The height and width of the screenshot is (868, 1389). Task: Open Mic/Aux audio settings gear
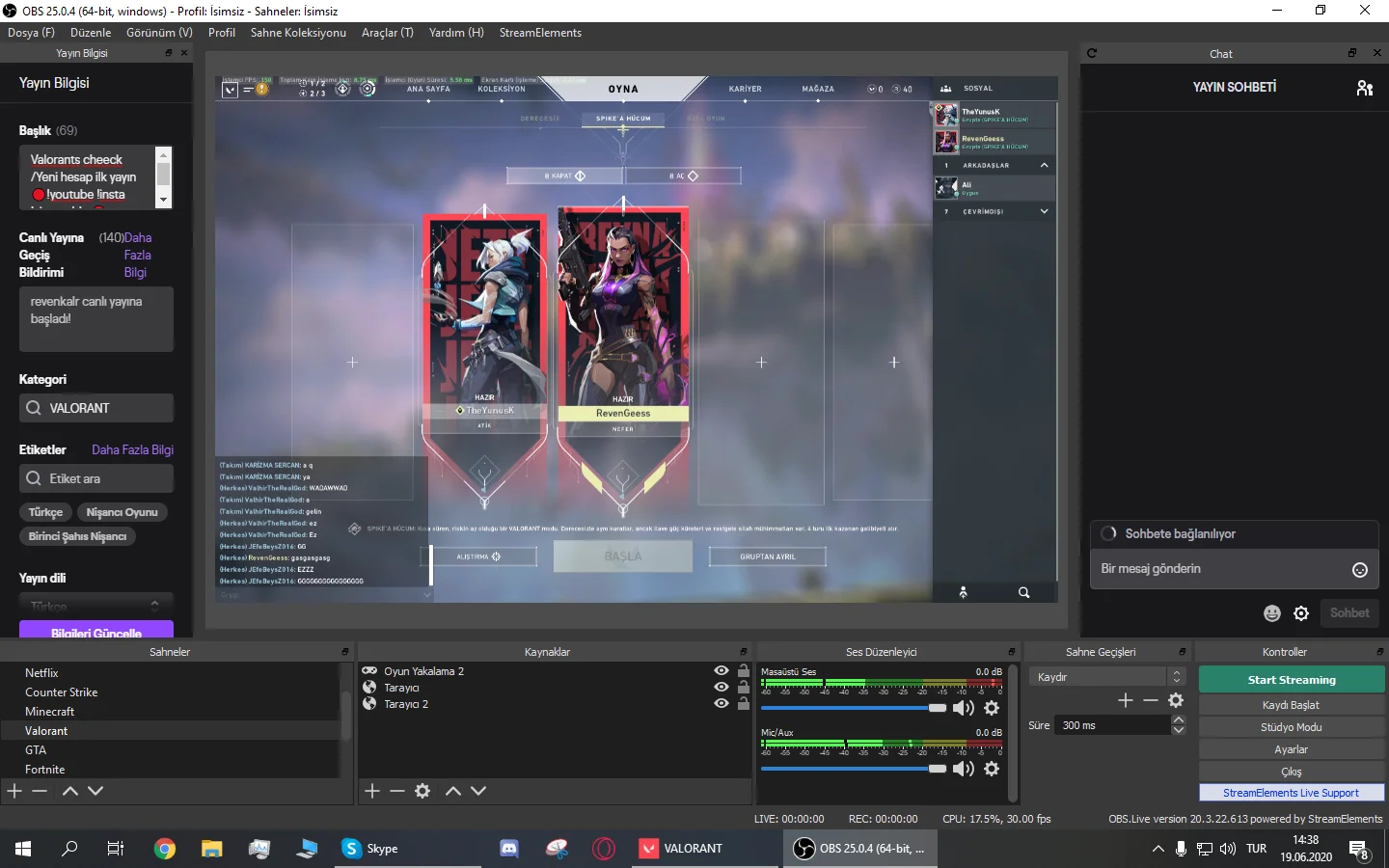pyautogui.click(x=992, y=769)
